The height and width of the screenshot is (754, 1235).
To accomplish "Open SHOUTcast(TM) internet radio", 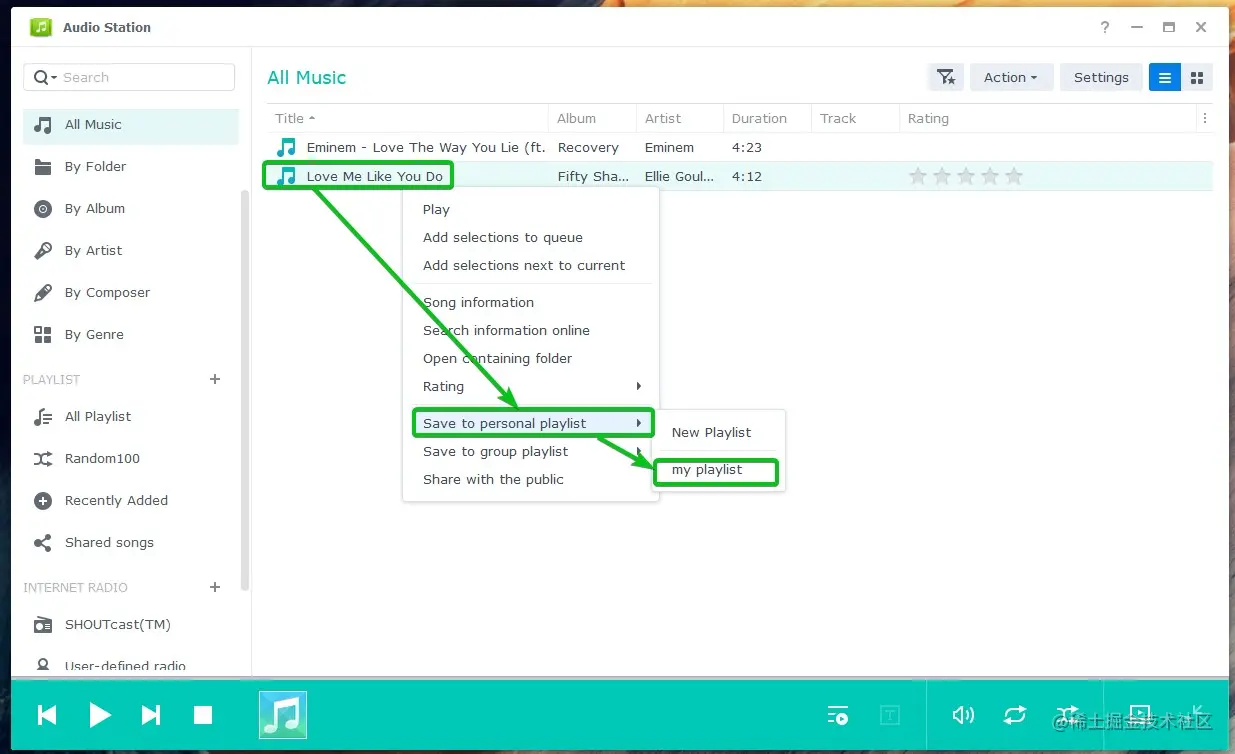I will click(130, 625).
